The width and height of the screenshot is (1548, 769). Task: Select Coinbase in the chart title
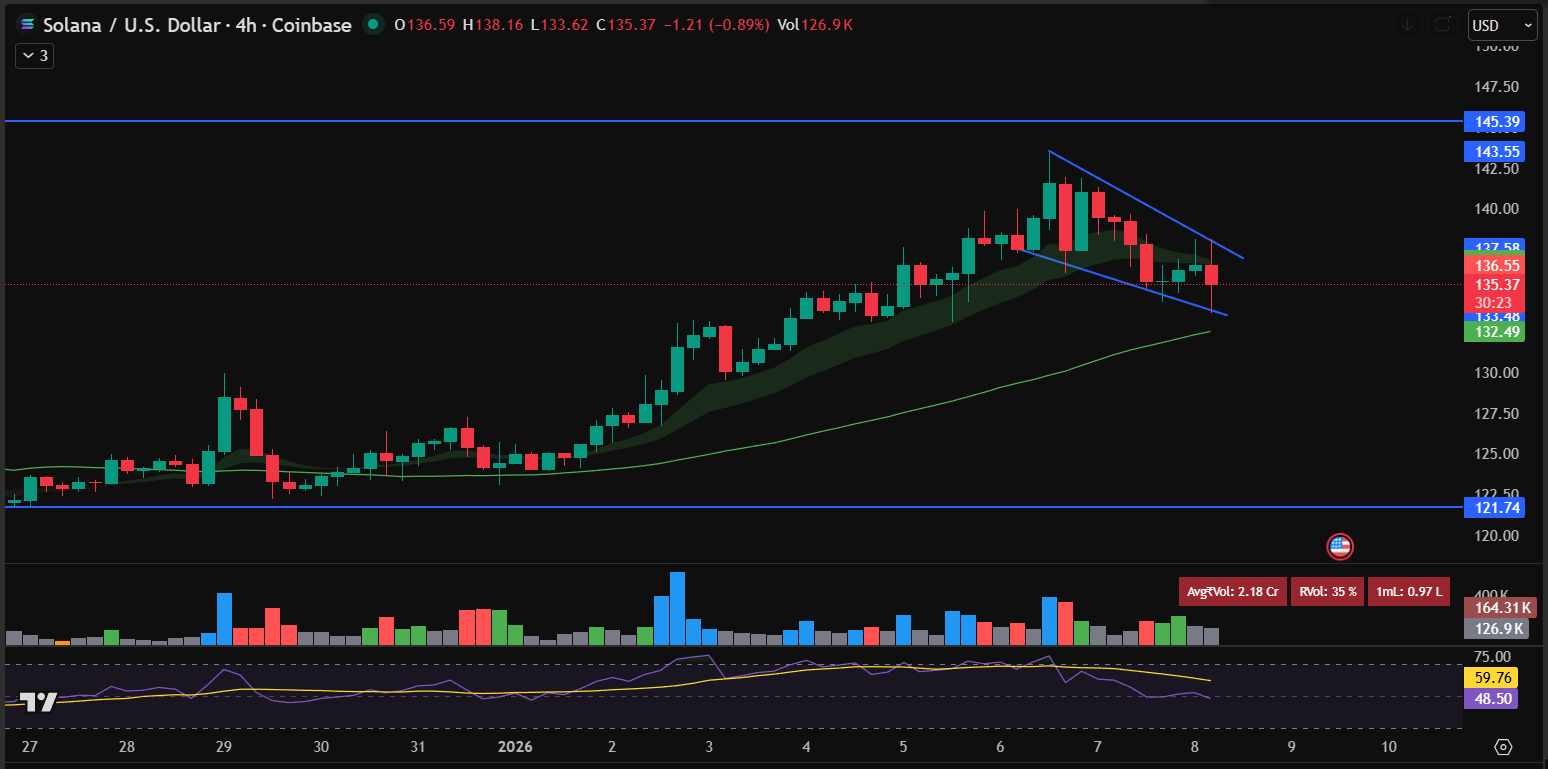[311, 25]
